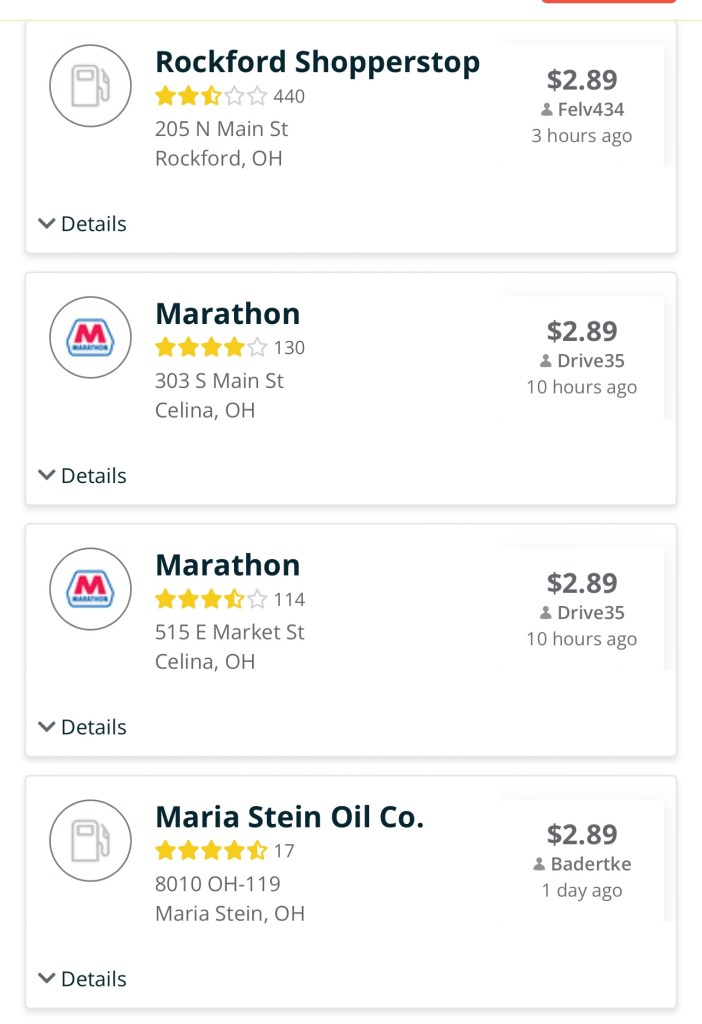The height and width of the screenshot is (1024, 702).
Task: Open the Marathon title at 303 S Main St
Action: pyautogui.click(x=228, y=314)
